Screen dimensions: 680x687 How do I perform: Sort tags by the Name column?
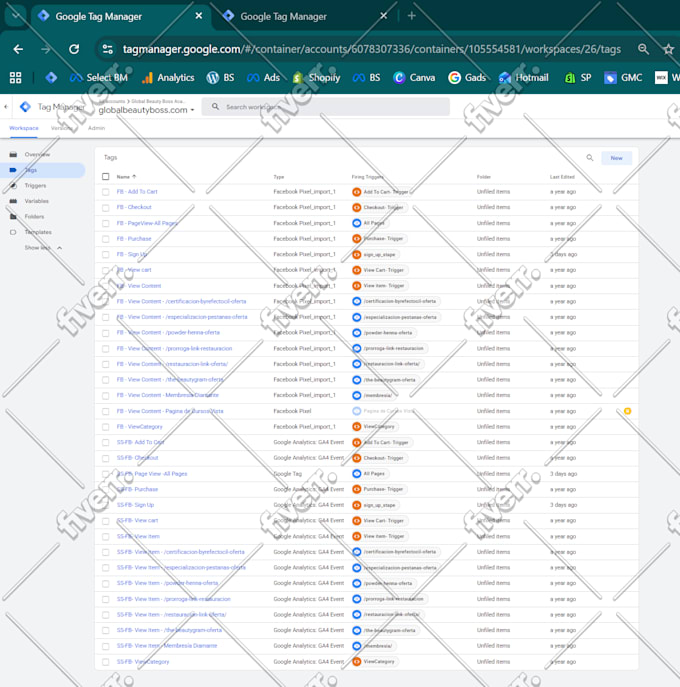[x=126, y=177]
